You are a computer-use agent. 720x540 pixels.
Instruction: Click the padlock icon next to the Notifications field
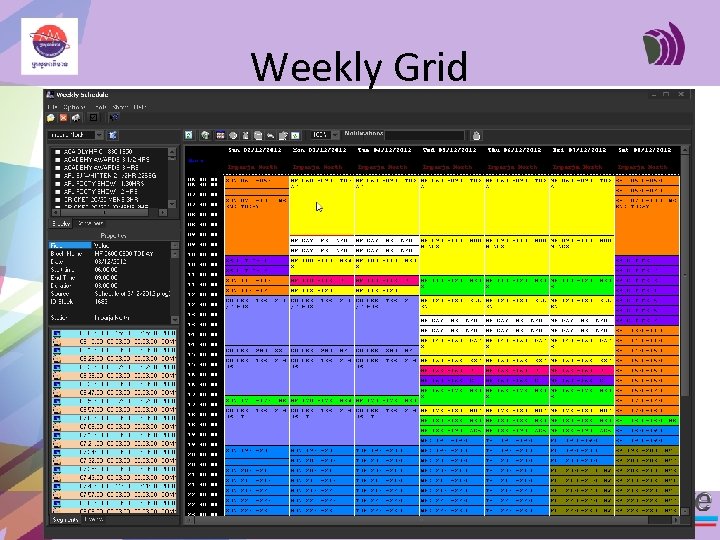(x=476, y=135)
